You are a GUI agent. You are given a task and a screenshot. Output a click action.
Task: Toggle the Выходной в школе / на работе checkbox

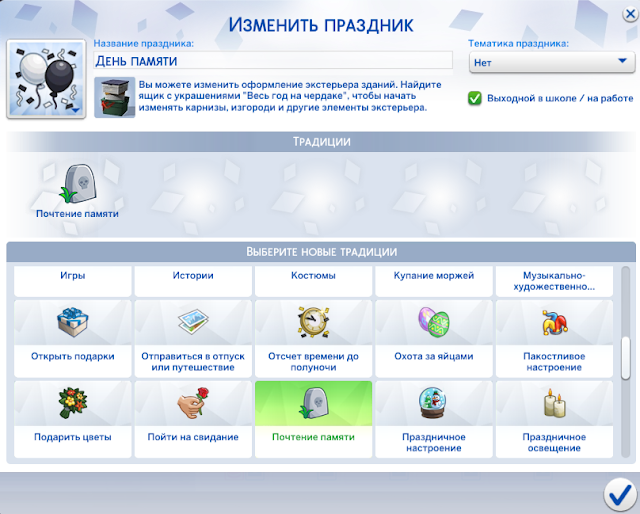(x=475, y=98)
